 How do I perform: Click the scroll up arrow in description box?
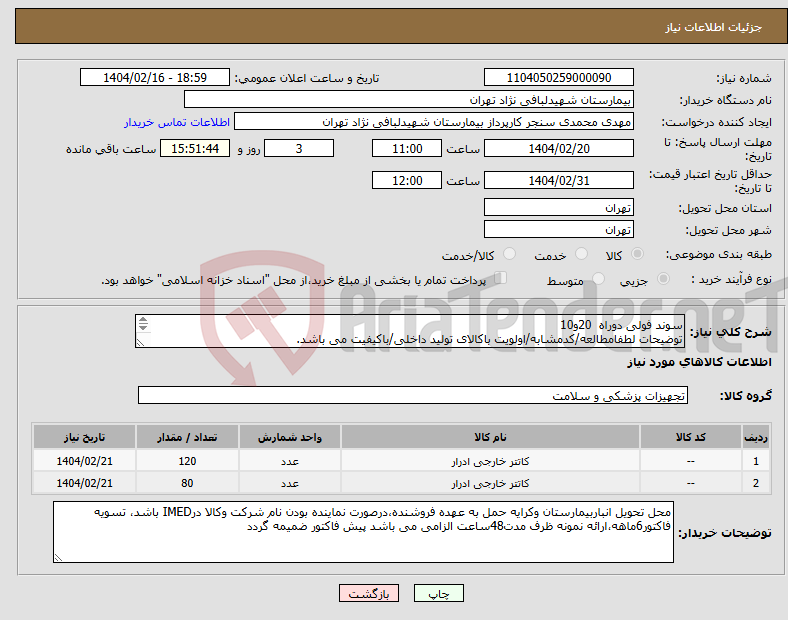(143, 320)
